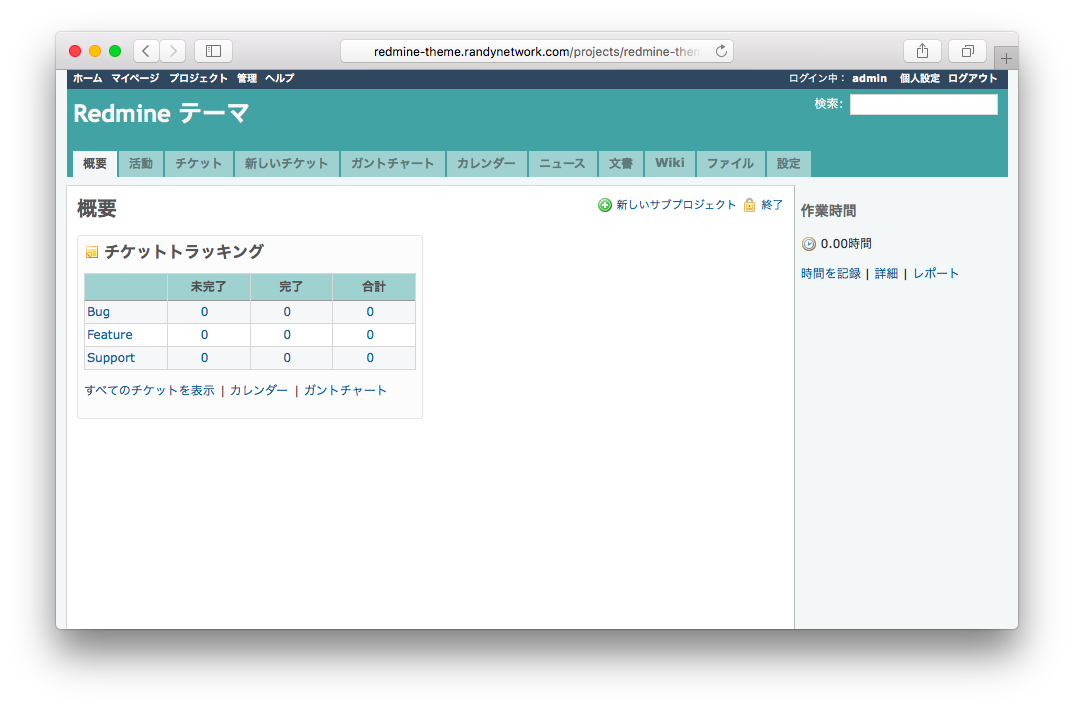Click the green plus new subproject icon
1074x709 pixels.
point(605,205)
